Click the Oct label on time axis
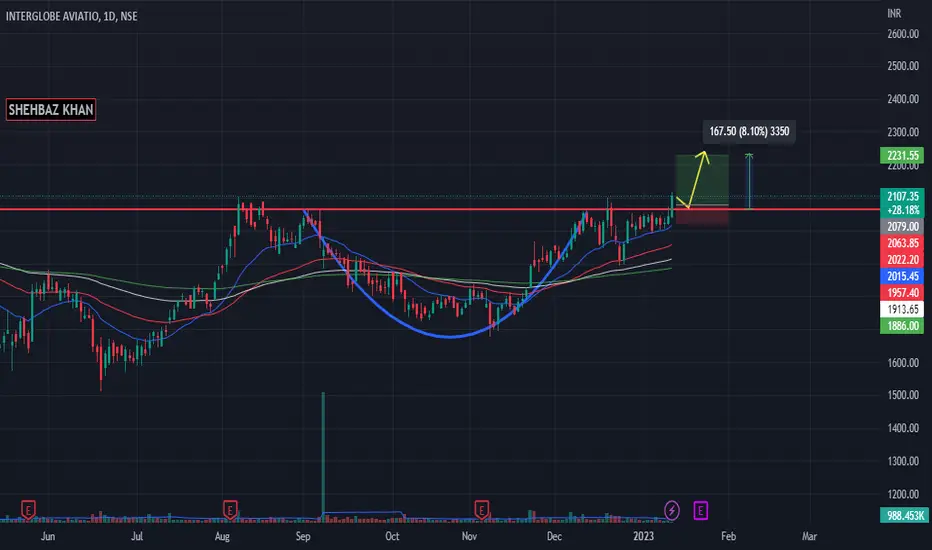The width and height of the screenshot is (932, 550). click(x=392, y=536)
